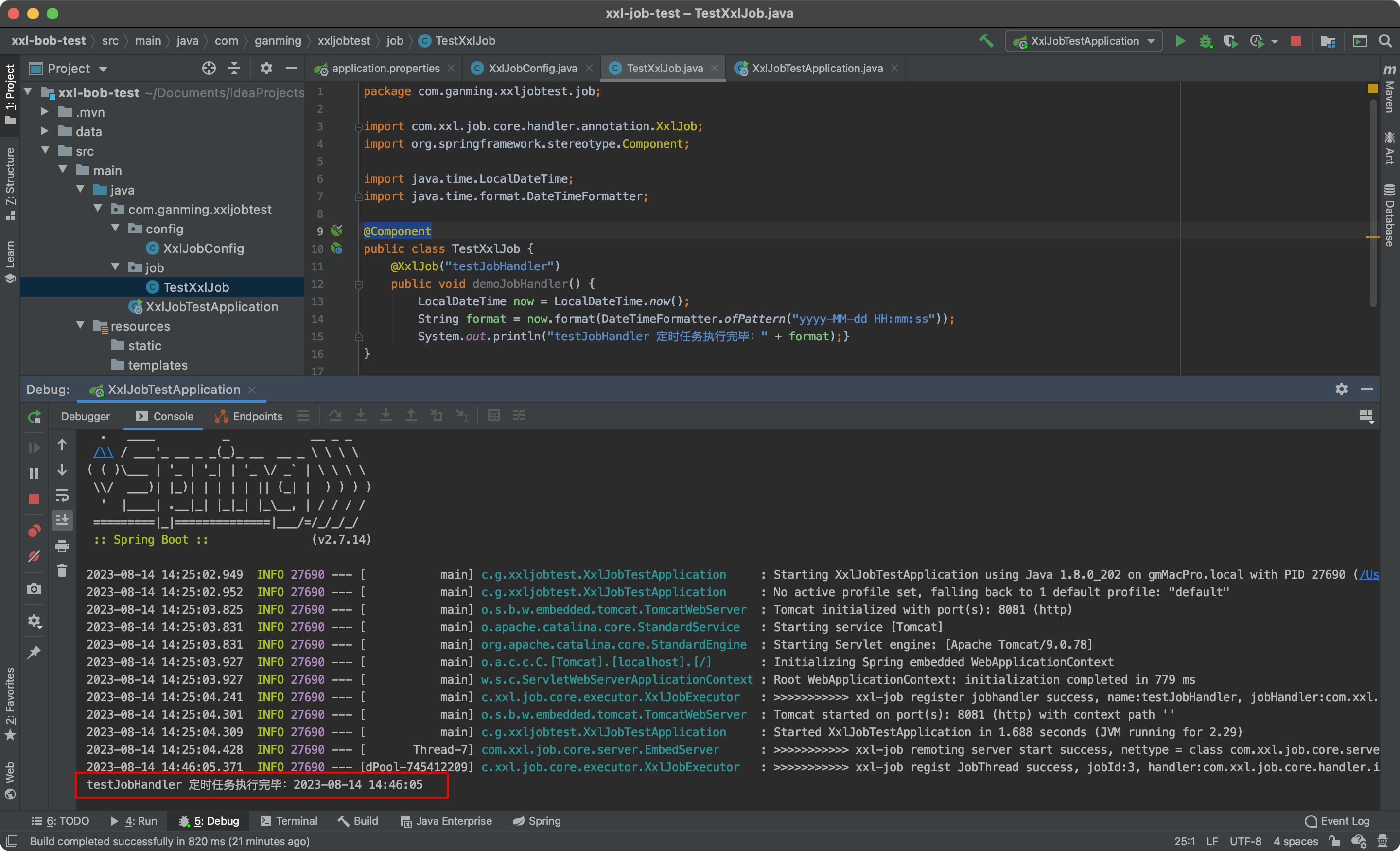The width and height of the screenshot is (1400, 851).
Task: Expand the data folder
Action: (44, 131)
